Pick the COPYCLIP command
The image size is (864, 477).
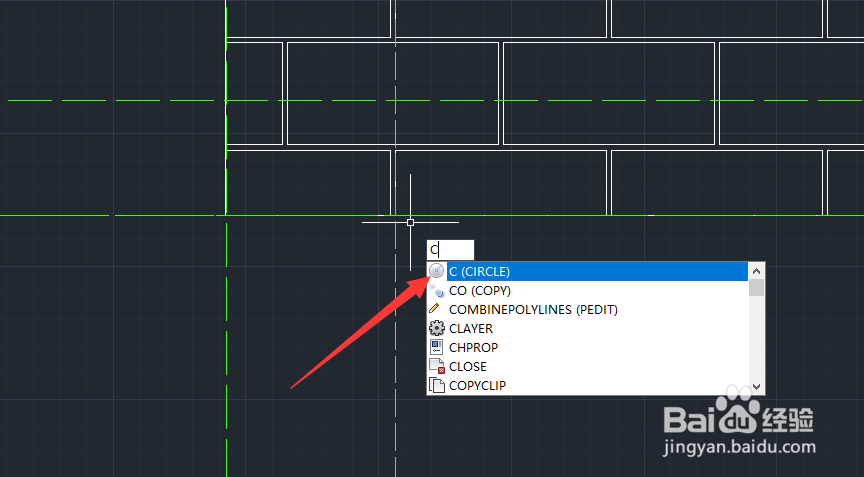coord(588,386)
